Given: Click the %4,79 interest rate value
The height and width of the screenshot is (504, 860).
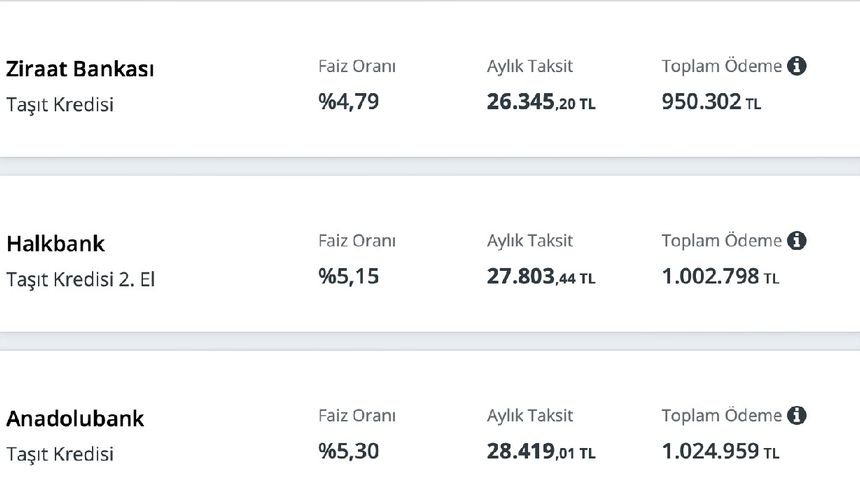Looking at the screenshot, I should point(349,101).
